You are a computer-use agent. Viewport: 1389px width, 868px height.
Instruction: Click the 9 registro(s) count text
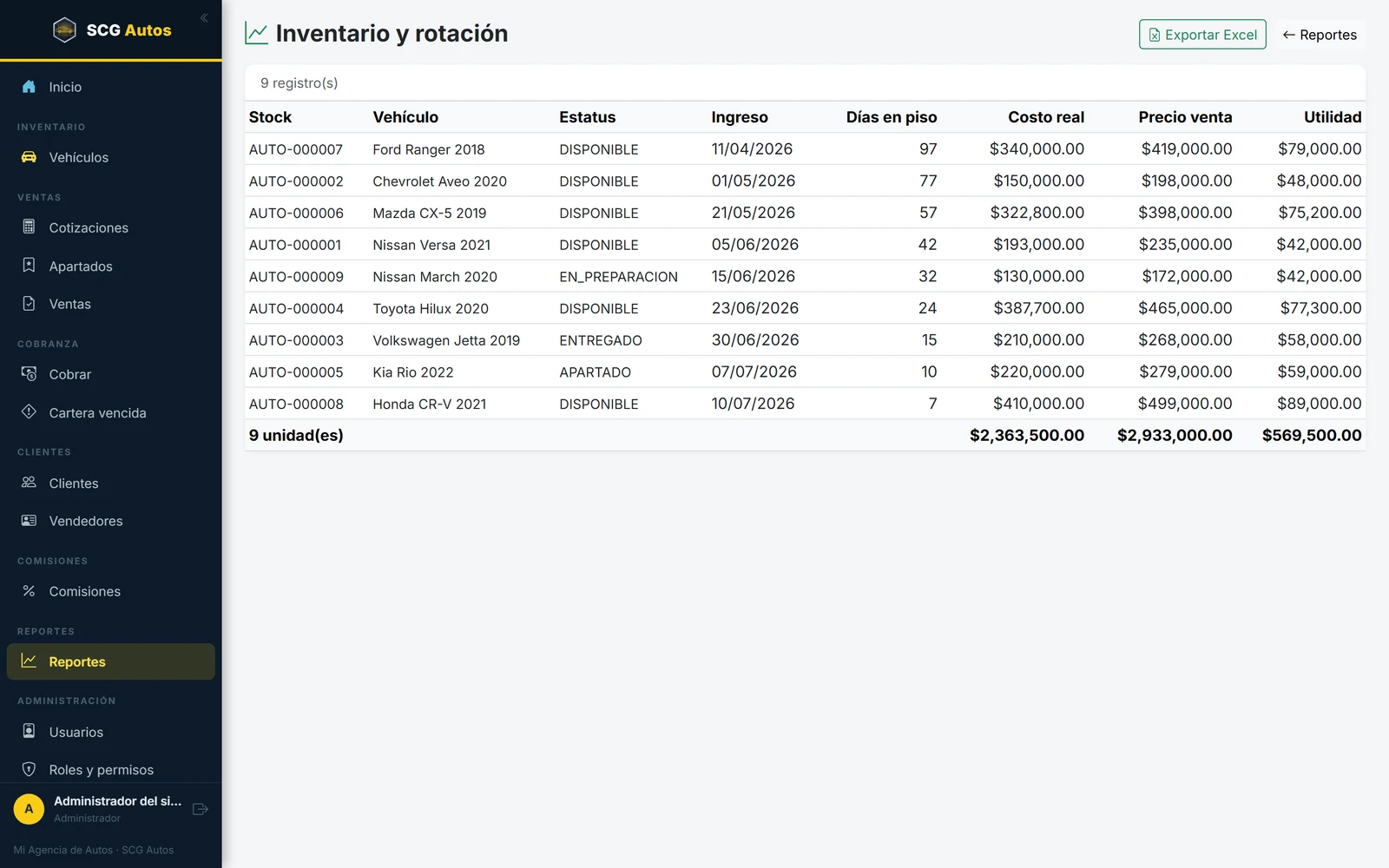coord(300,83)
